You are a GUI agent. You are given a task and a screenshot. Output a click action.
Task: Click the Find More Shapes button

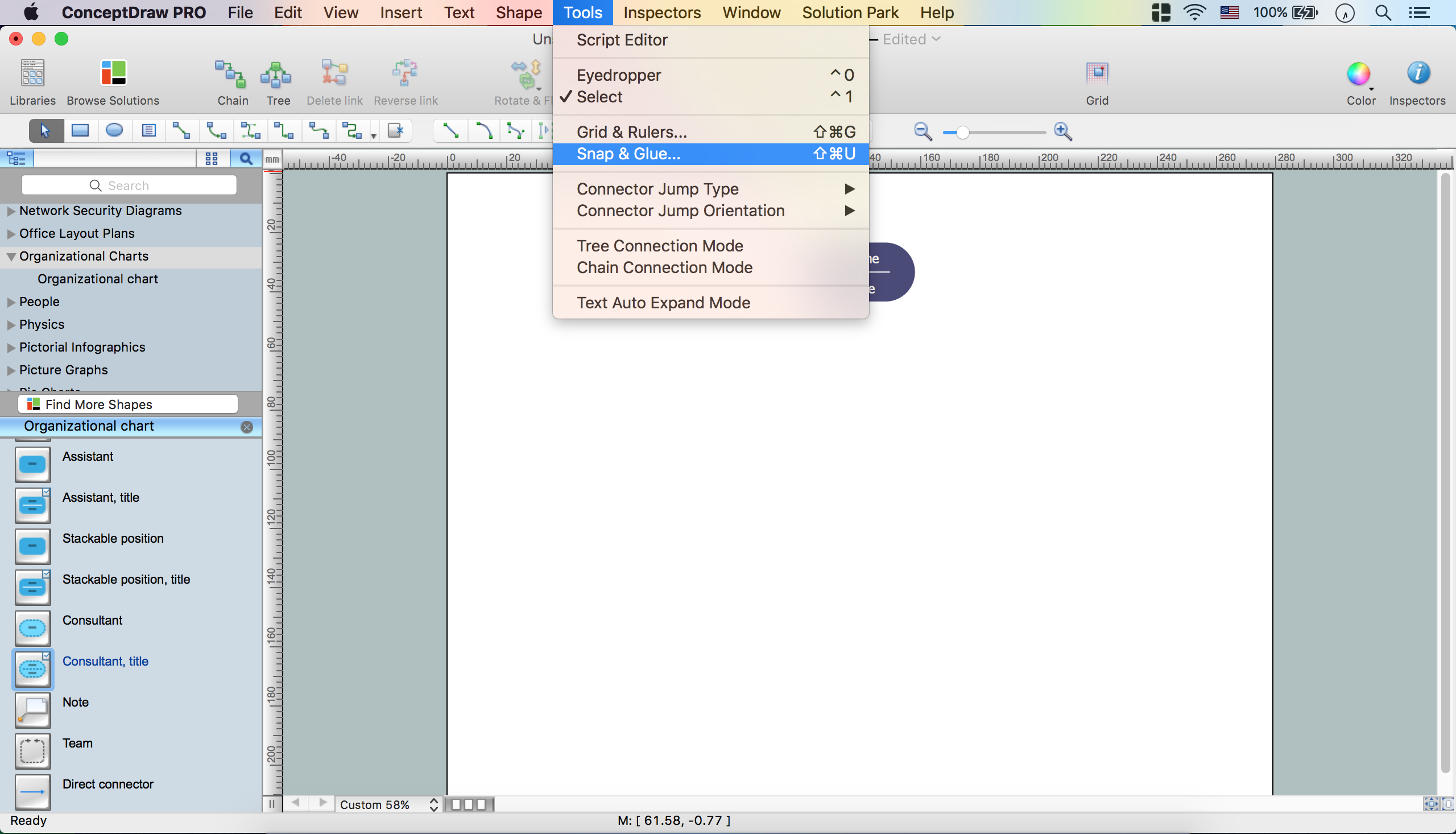pos(127,404)
